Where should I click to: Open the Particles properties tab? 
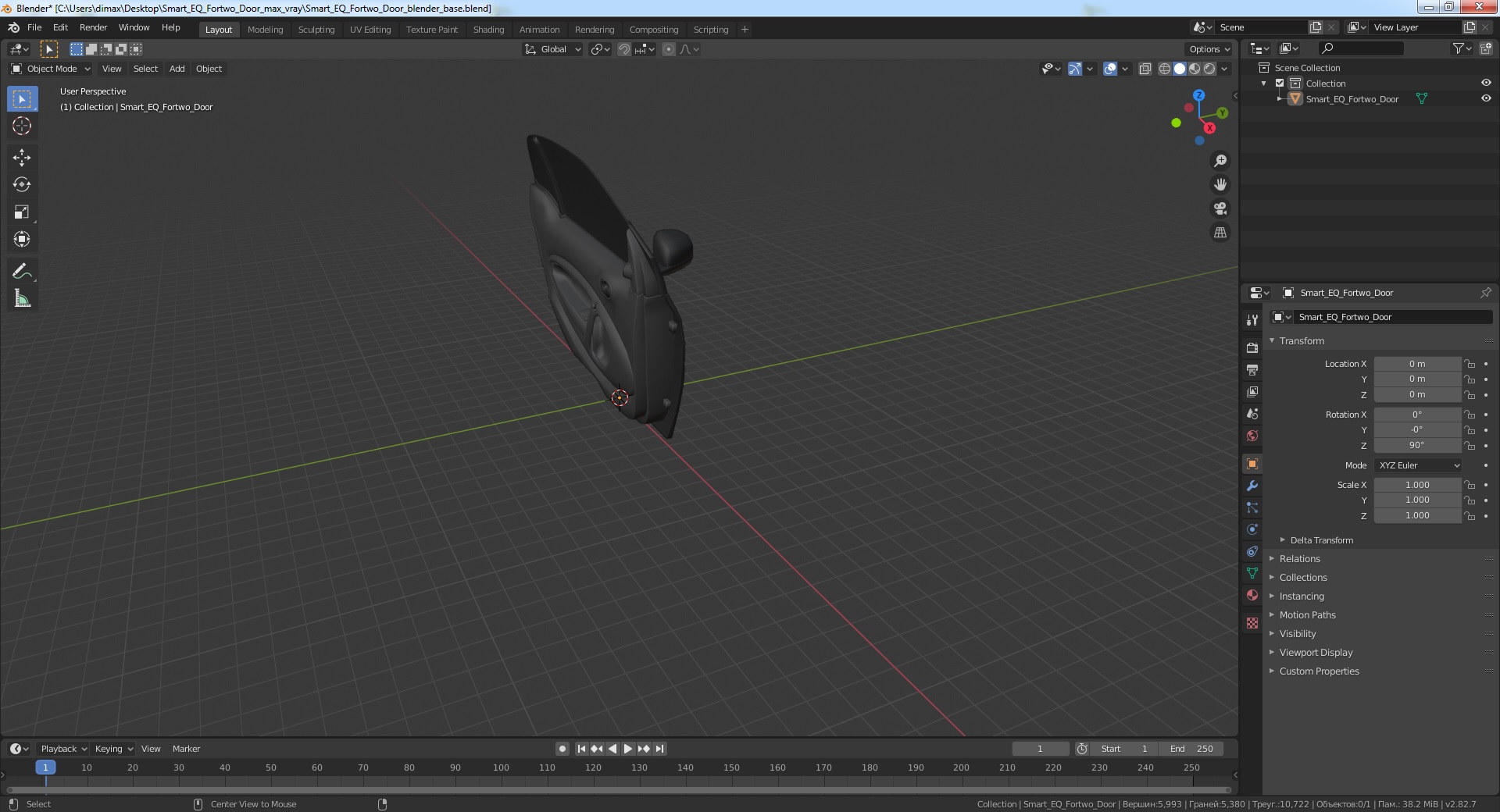(x=1252, y=507)
